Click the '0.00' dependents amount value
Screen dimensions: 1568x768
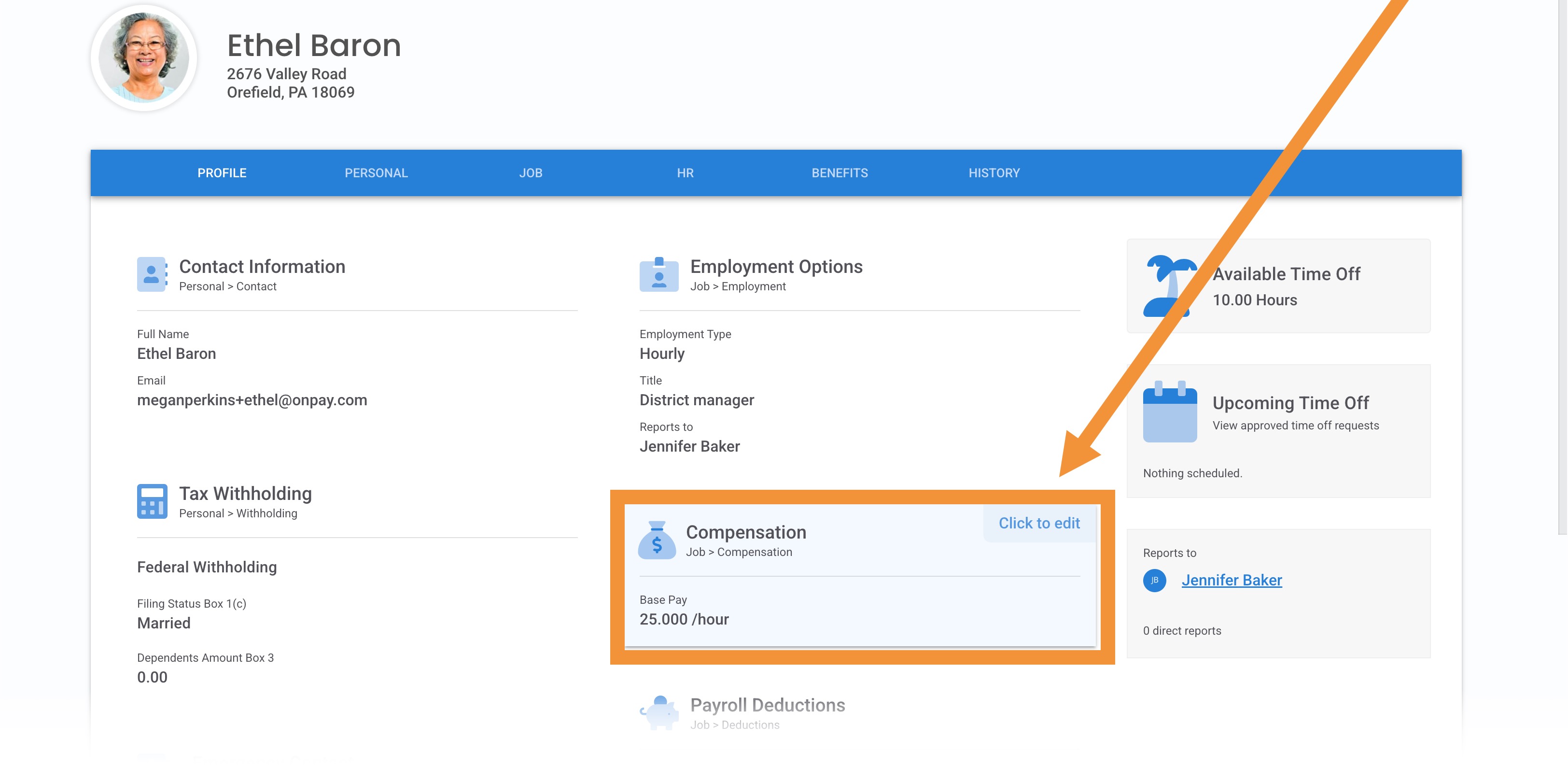tap(152, 677)
